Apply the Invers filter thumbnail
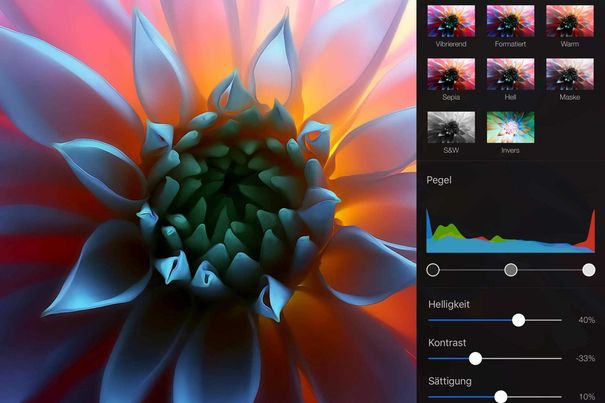Viewport: 605px width, 403px height. click(x=510, y=127)
